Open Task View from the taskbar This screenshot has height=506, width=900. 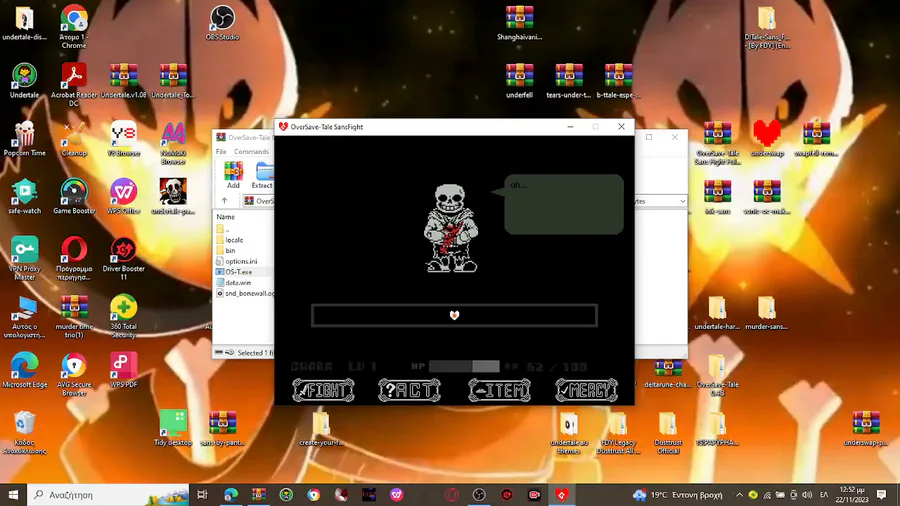point(202,495)
